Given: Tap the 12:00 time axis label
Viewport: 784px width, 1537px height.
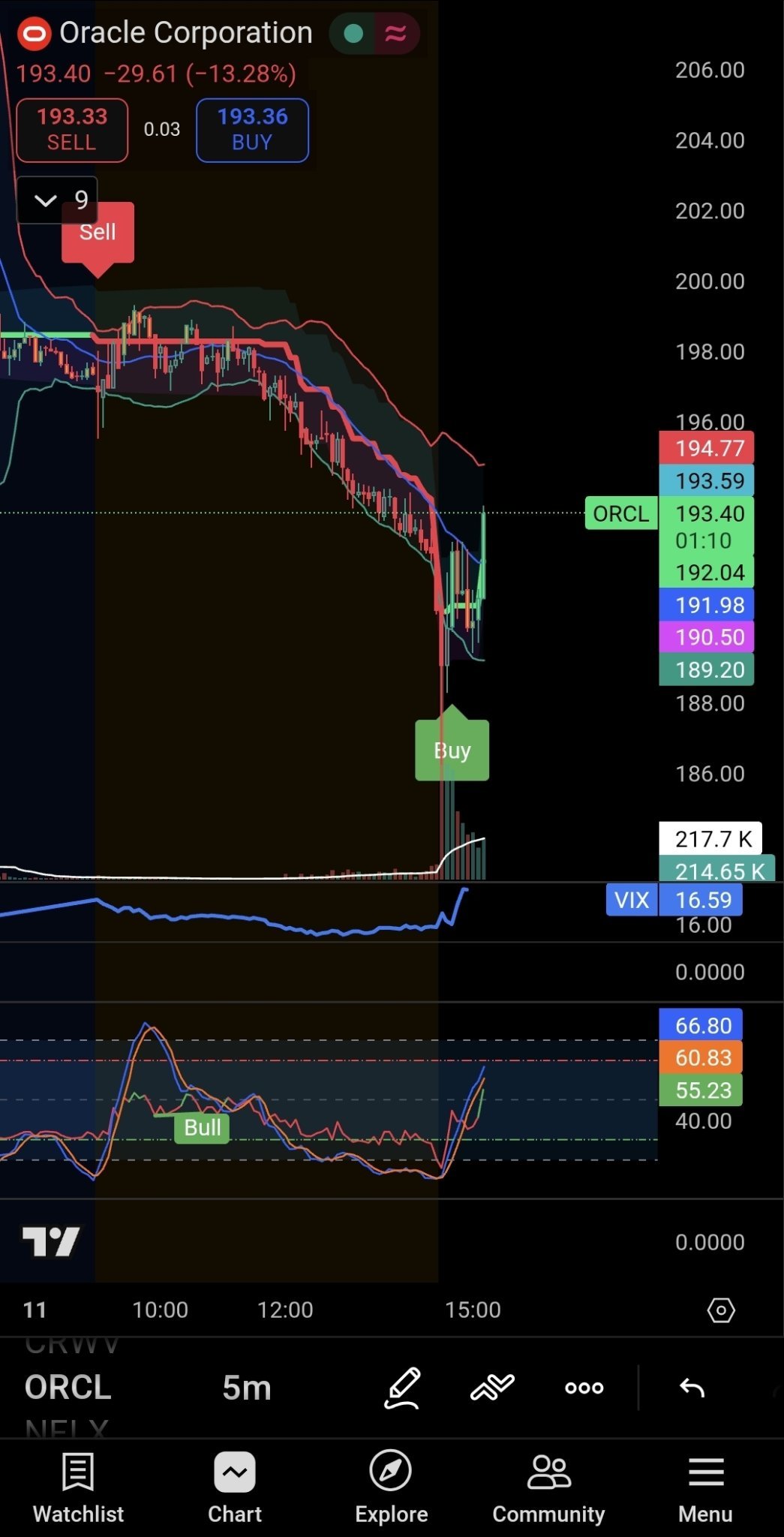Looking at the screenshot, I should point(285,1310).
